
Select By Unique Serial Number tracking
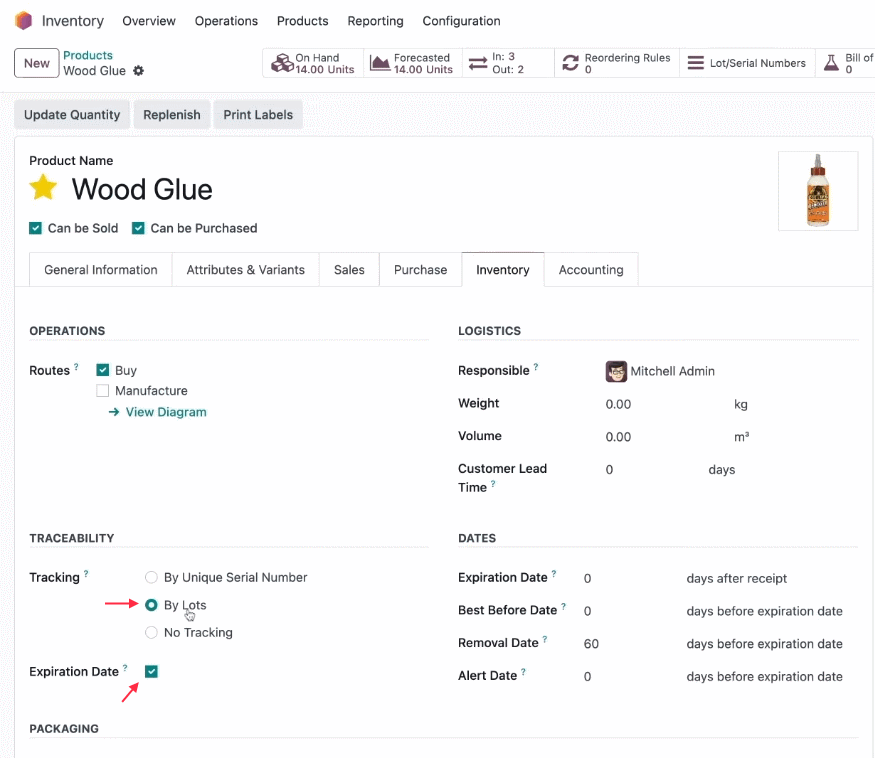[151, 577]
